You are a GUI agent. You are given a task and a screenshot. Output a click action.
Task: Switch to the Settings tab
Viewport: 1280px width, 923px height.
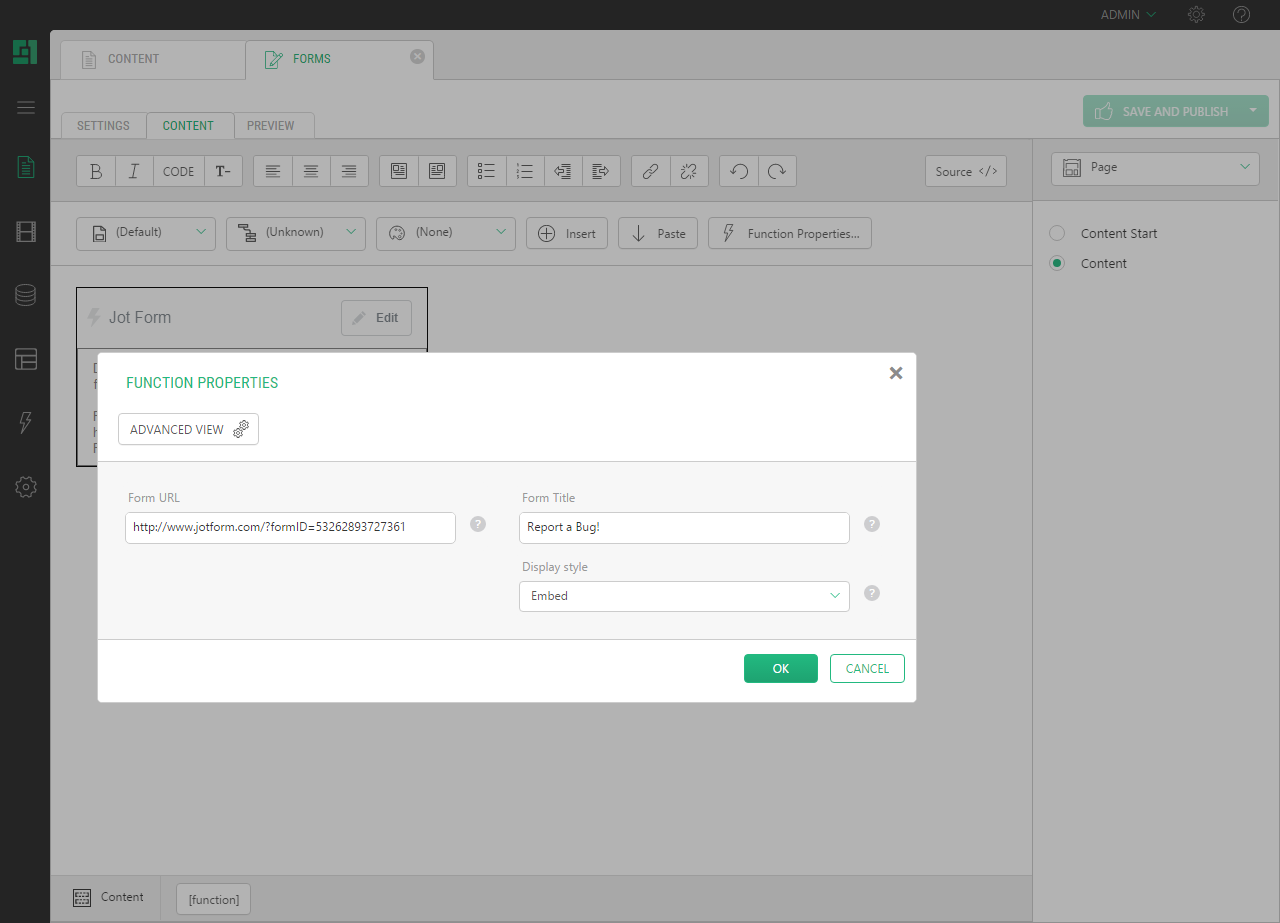pyautogui.click(x=103, y=126)
